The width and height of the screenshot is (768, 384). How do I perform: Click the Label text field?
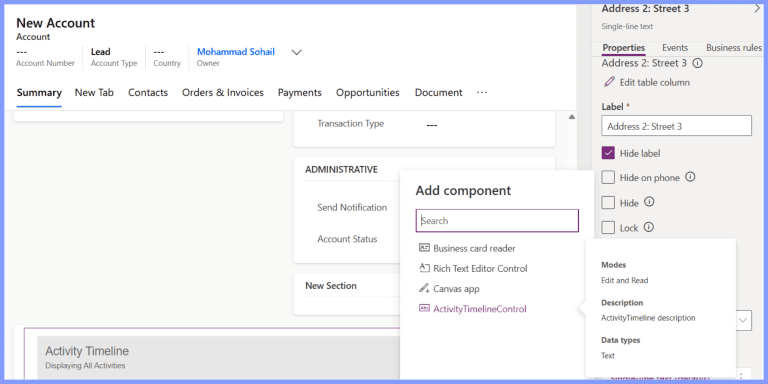coord(676,126)
